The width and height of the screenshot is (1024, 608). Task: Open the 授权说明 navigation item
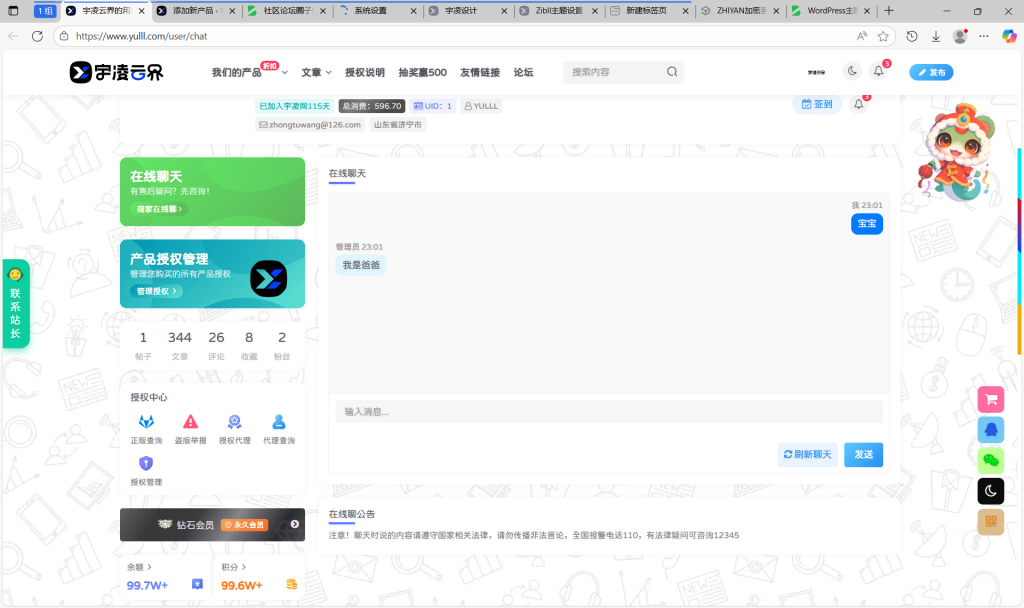[365, 71]
